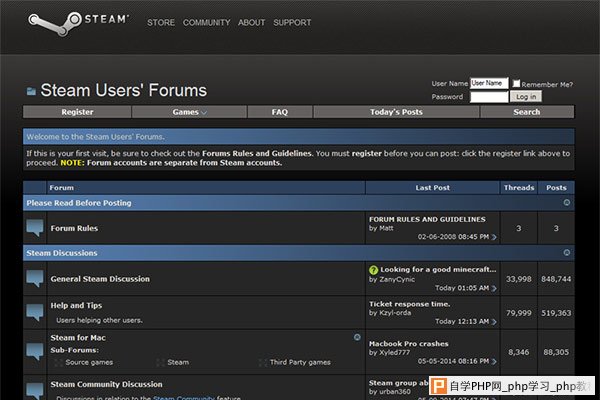
Task: Open General Steam Discussion forum
Action: [100, 279]
